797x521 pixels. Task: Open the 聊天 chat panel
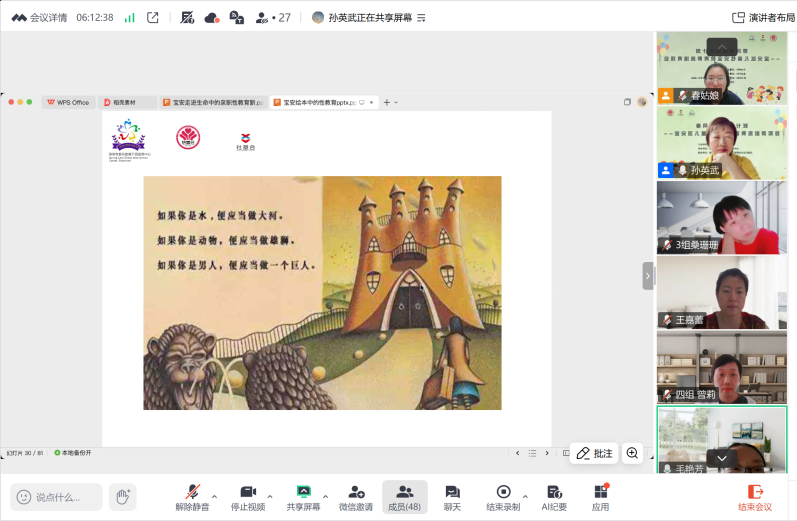click(x=452, y=497)
